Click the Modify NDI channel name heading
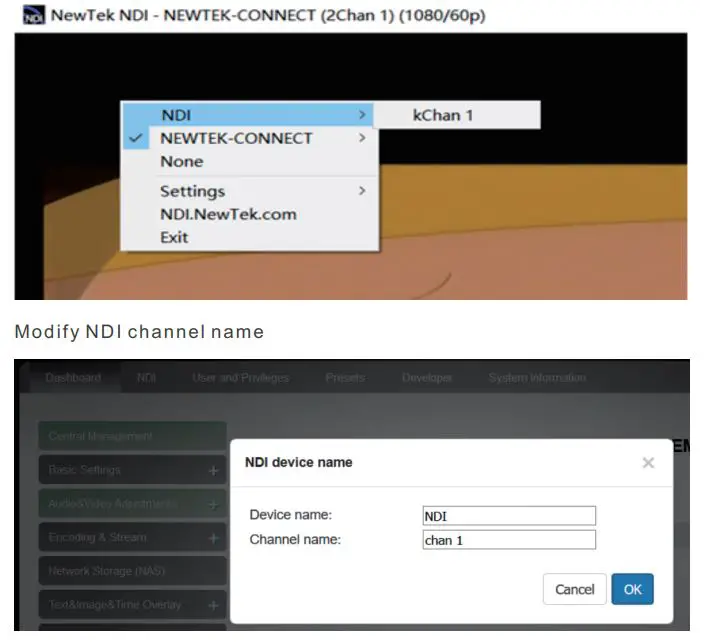 pos(139,332)
